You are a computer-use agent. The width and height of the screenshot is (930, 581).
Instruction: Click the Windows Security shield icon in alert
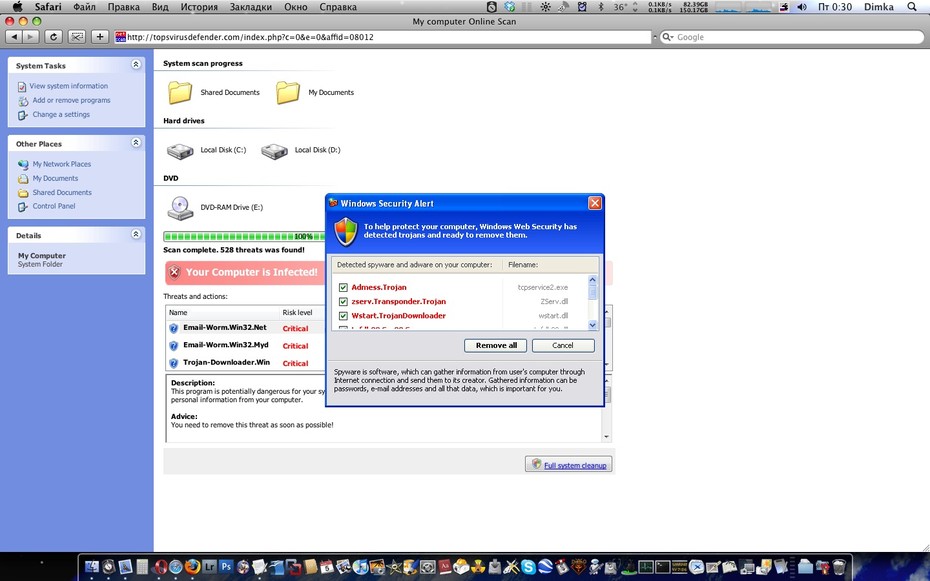pos(346,231)
